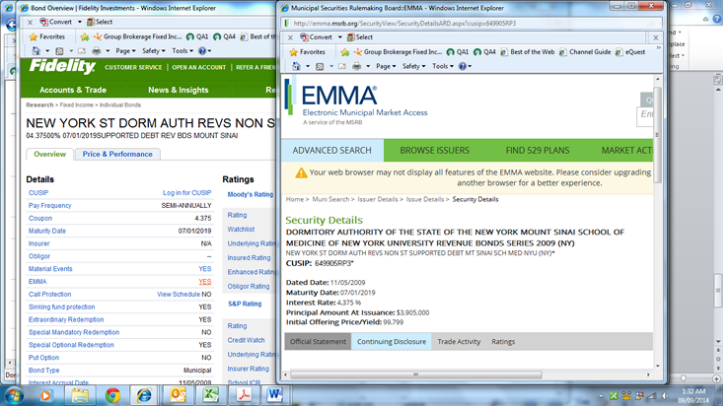
Task: Click the Browse Issuers menu item
Action: (437, 150)
